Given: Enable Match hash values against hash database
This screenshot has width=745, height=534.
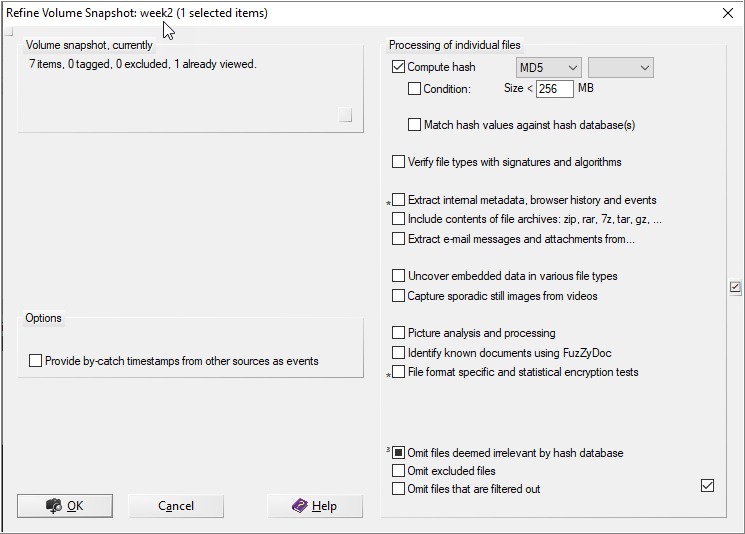Looking at the screenshot, I should (x=415, y=126).
